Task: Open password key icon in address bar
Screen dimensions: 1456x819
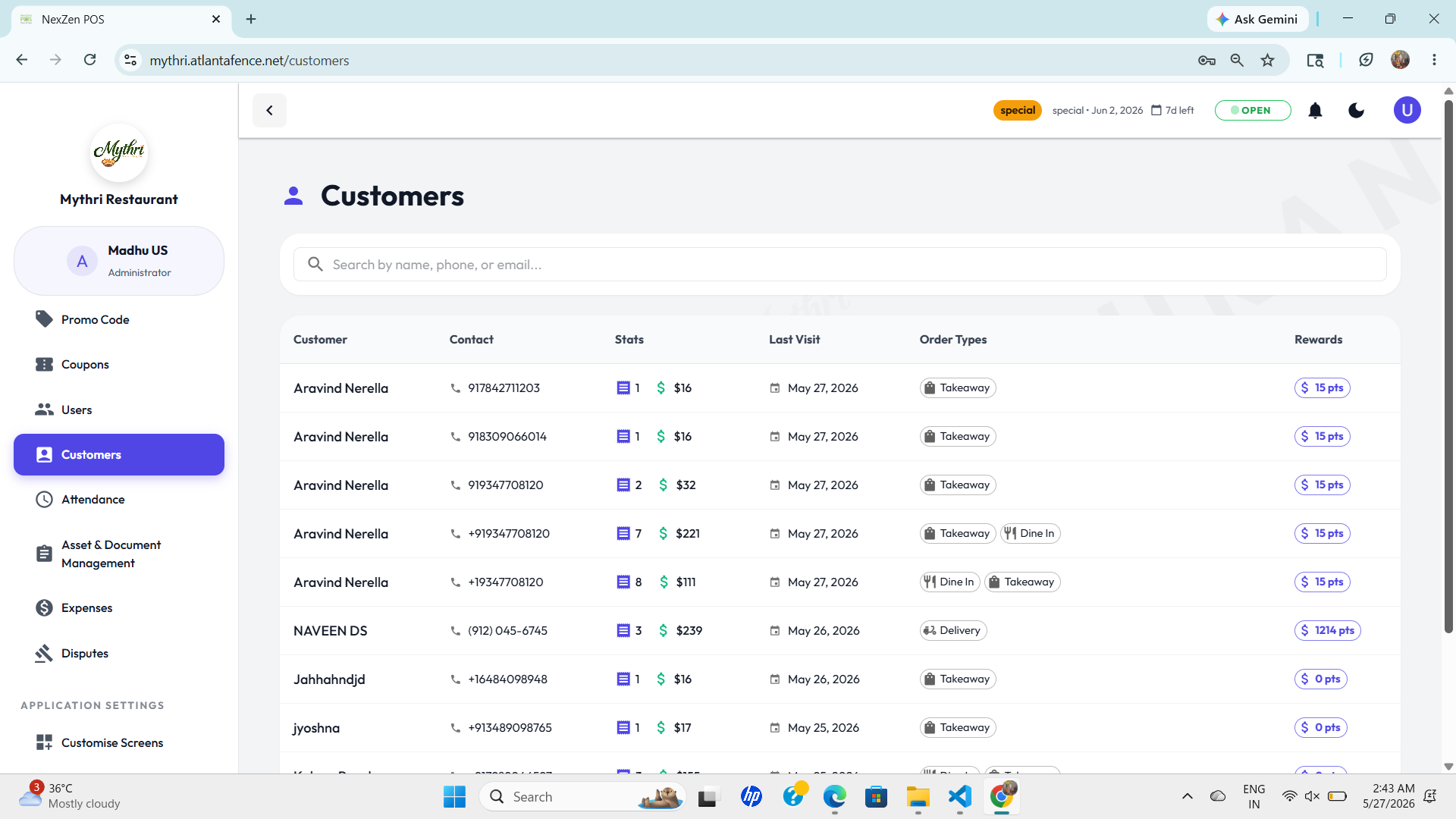Action: click(1207, 60)
